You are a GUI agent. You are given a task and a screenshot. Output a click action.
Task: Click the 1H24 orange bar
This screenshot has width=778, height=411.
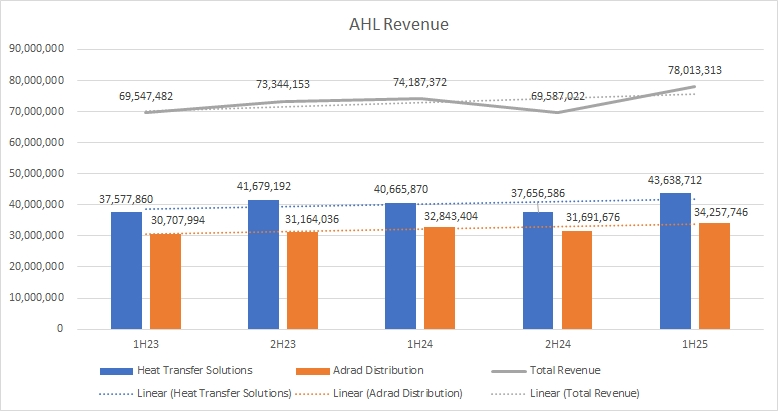point(439,278)
